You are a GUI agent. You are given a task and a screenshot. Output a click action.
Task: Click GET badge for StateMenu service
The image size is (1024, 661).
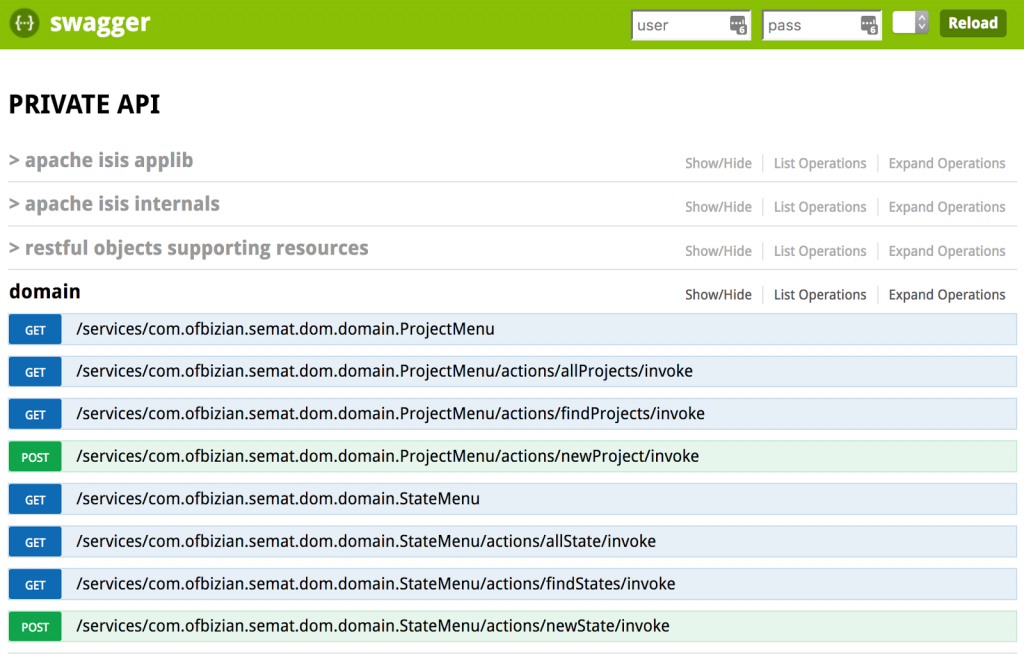point(35,500)
